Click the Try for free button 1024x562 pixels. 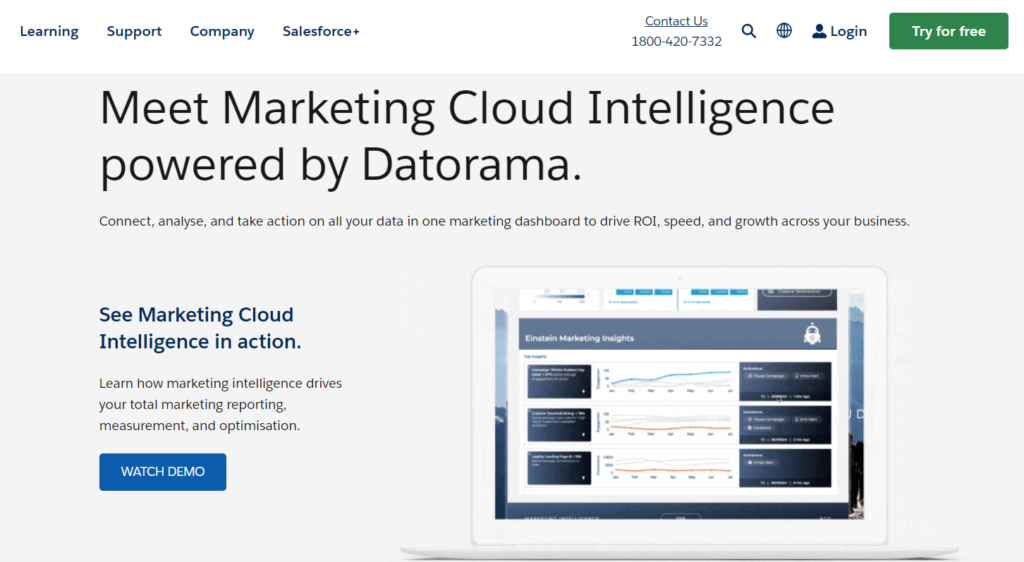coord(948,31)
